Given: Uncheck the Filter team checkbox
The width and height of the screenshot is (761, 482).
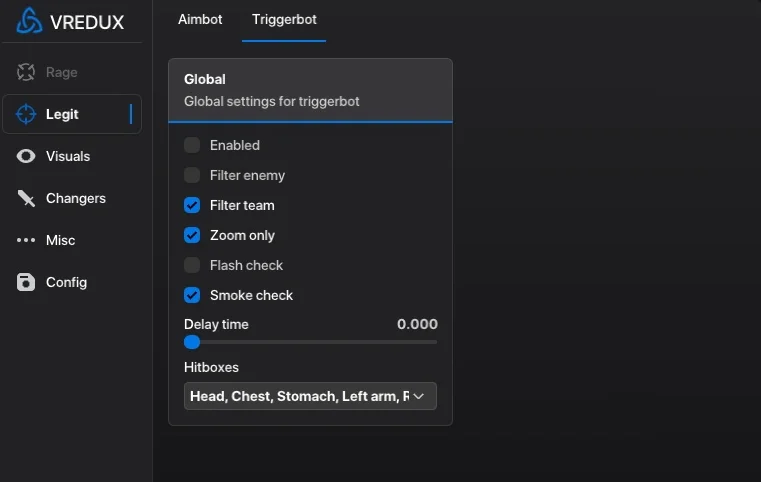Looking at the screenshot, I should pyautogui.click(x=192, y=205).
